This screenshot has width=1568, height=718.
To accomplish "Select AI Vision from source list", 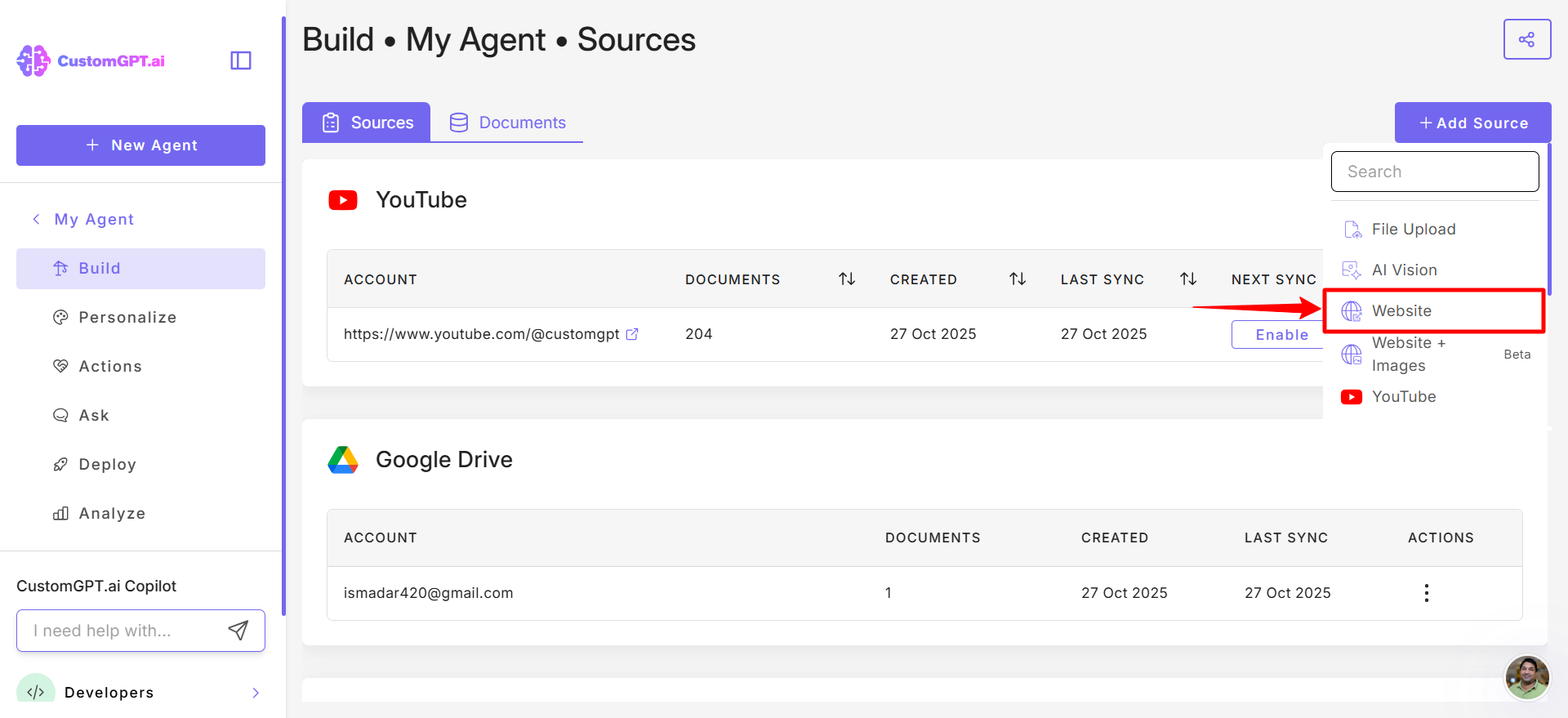I will 1435,270.
